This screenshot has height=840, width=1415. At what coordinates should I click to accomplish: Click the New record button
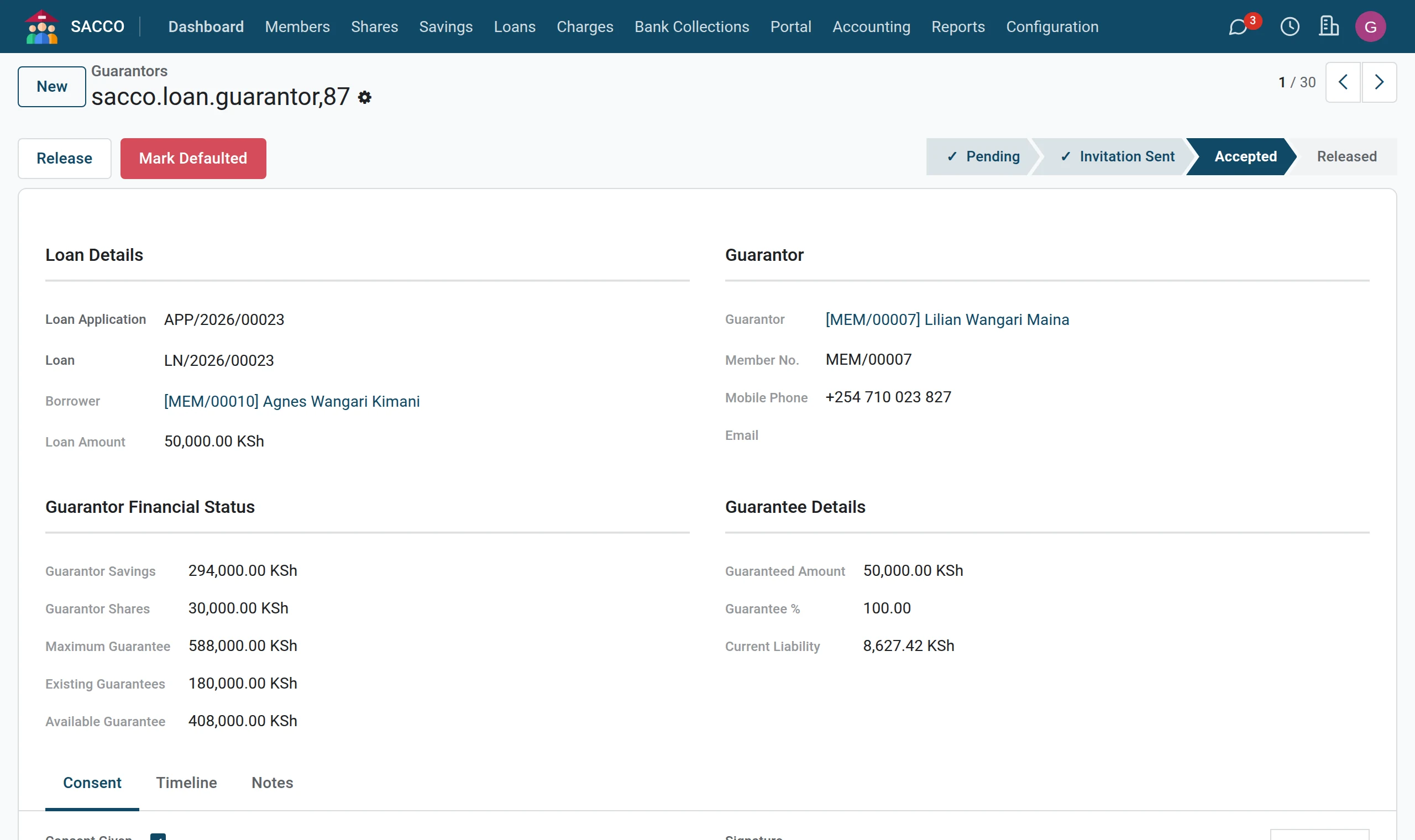[x=52, y=87]
